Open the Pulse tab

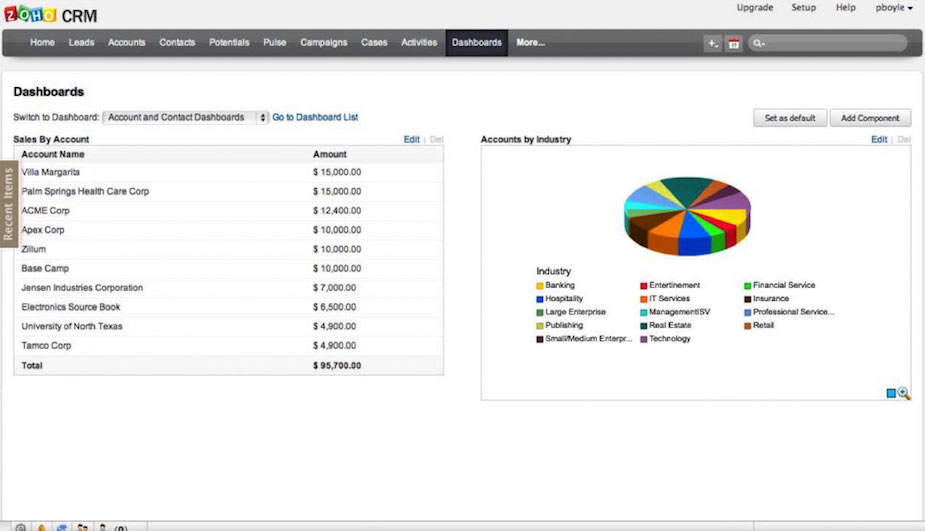pyautogui.click(x=274, y=42)
